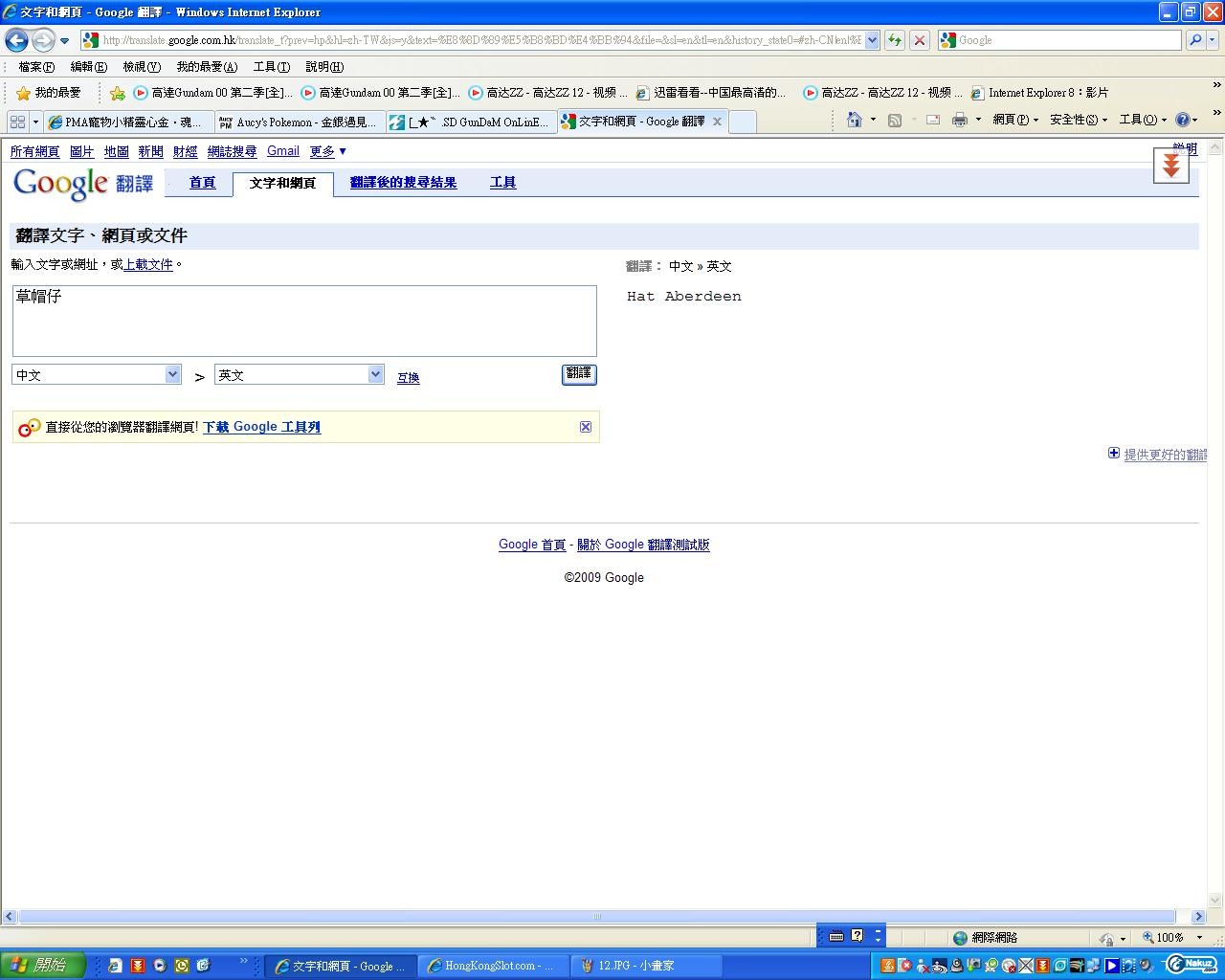Click the 互換 swap languages link

tap(409, 378)
